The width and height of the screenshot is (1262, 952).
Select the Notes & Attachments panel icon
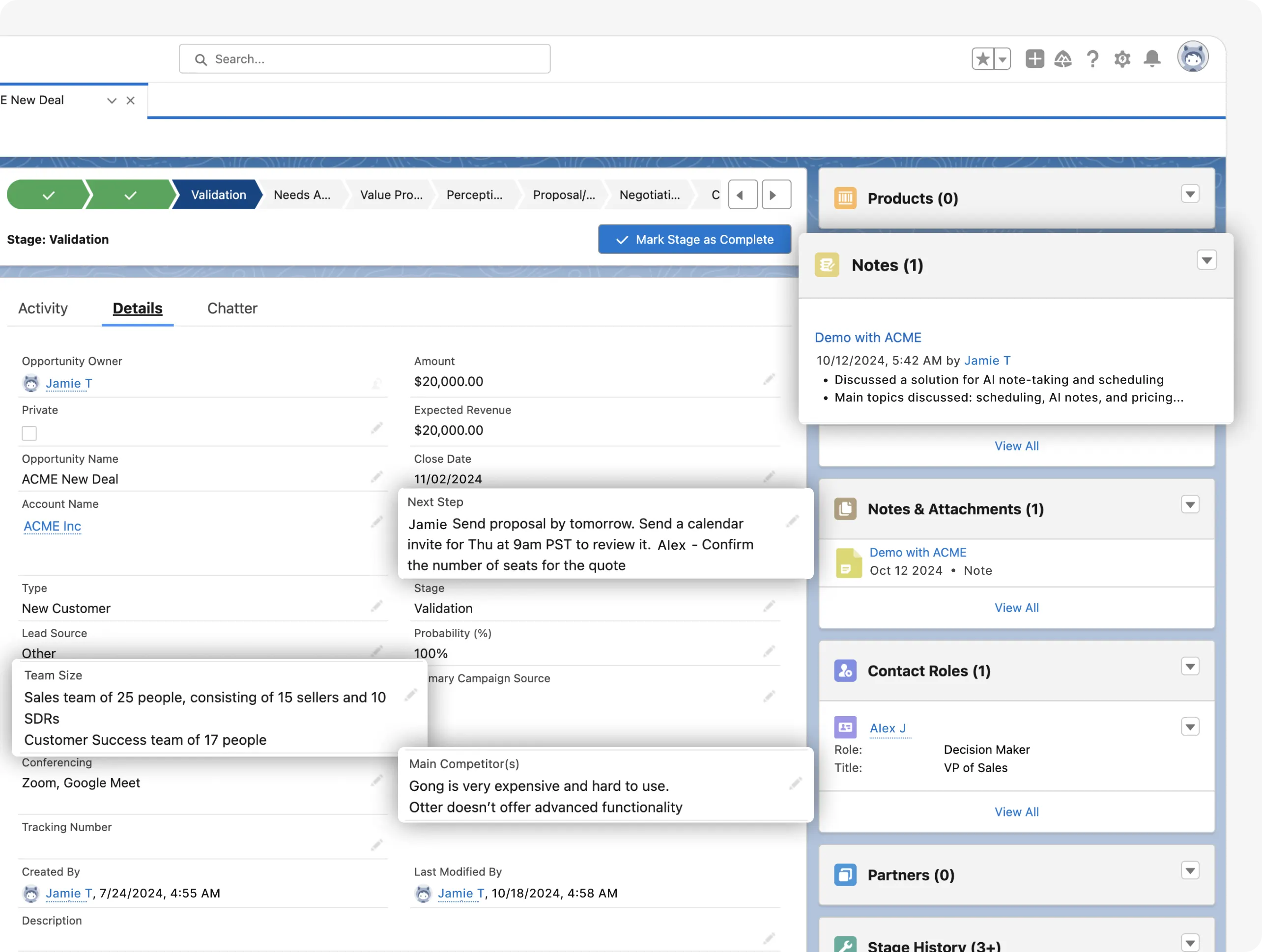click(x=845, y=509)
